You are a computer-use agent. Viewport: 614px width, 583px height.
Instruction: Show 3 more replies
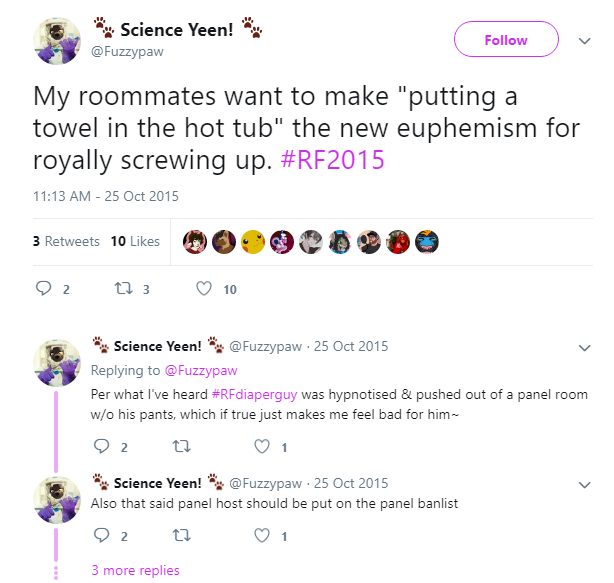click(x=135, y=570)
